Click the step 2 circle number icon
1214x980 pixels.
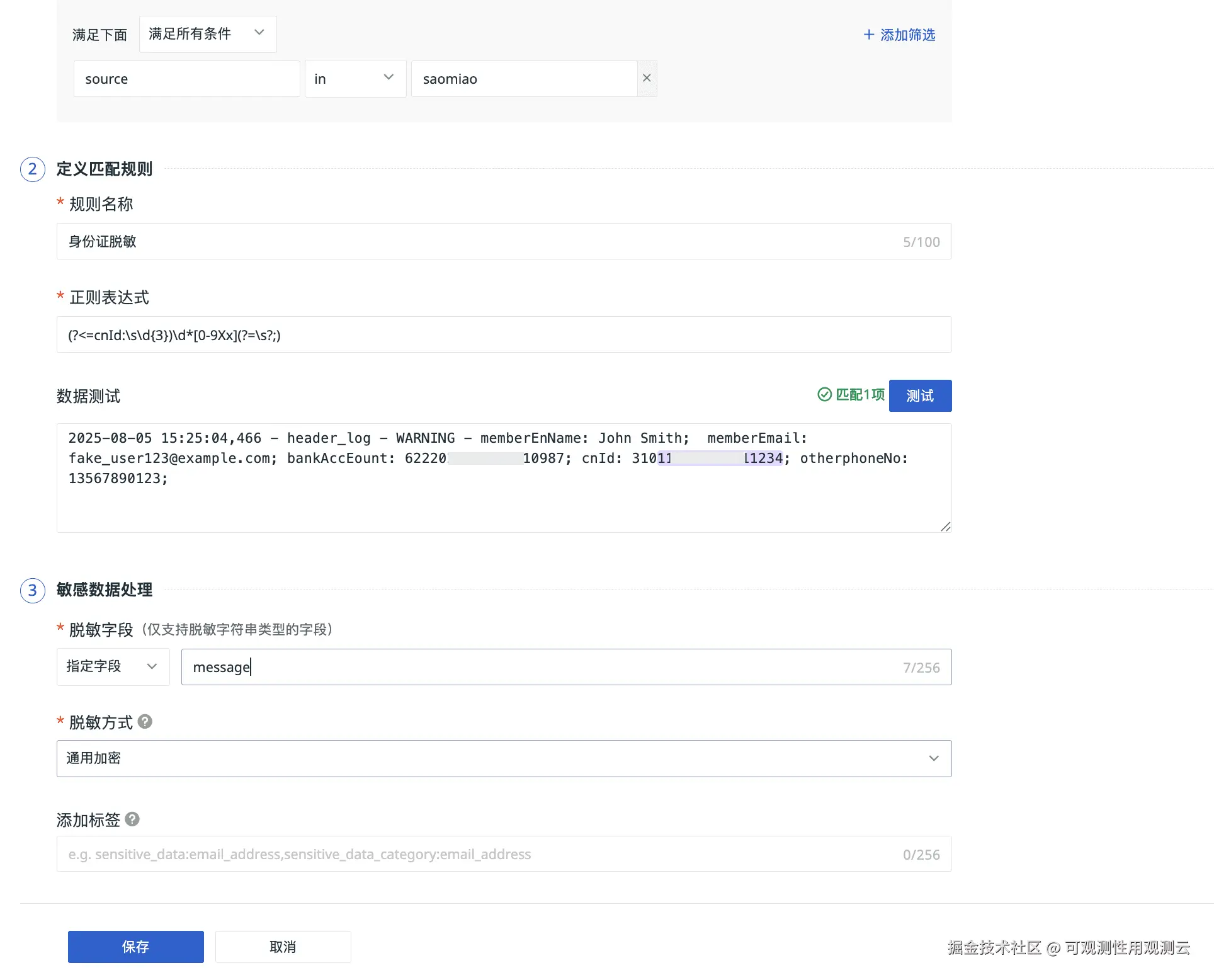point(33,169)
